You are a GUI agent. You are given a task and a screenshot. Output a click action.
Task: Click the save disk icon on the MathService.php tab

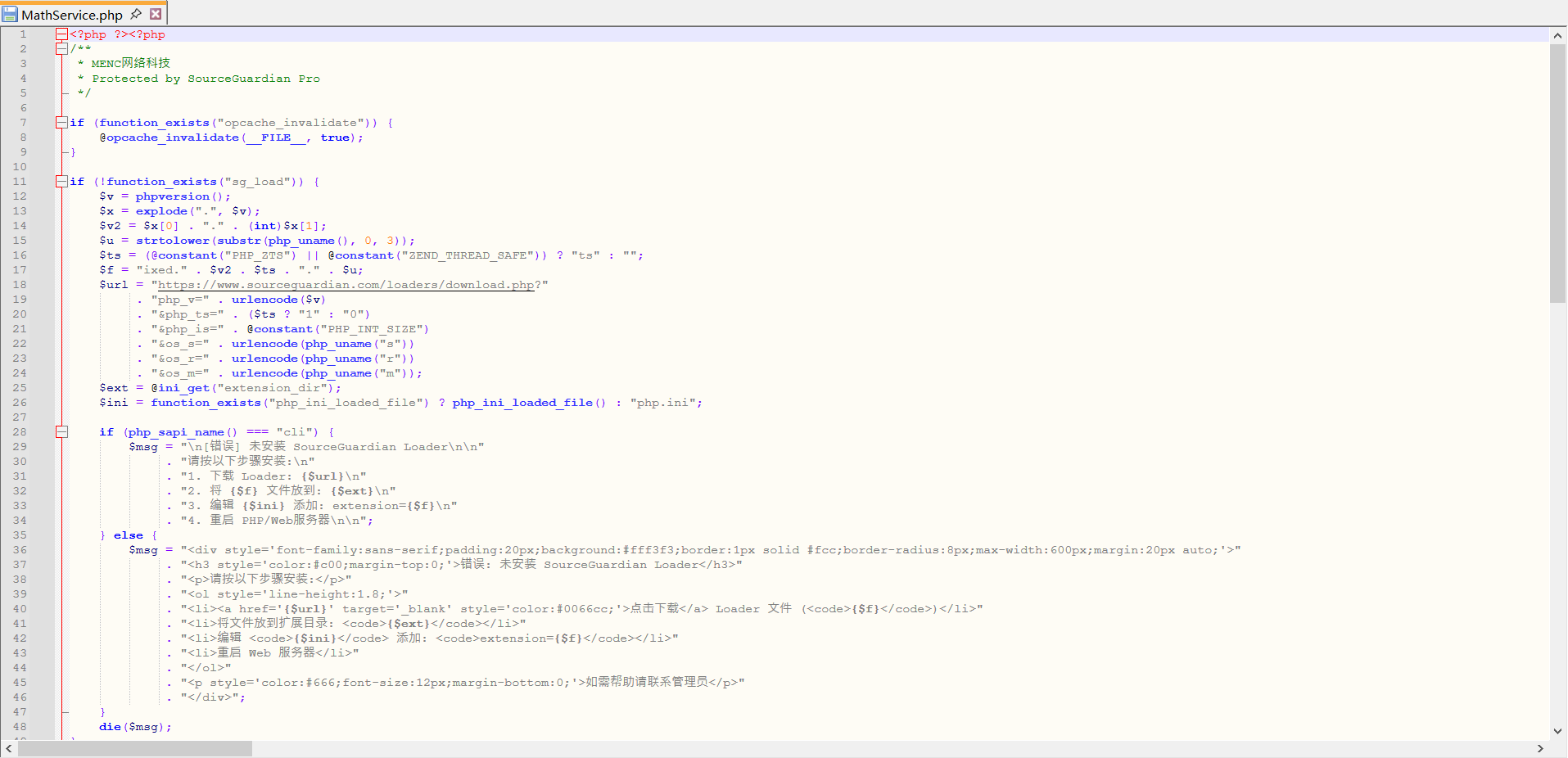(10, 14)
